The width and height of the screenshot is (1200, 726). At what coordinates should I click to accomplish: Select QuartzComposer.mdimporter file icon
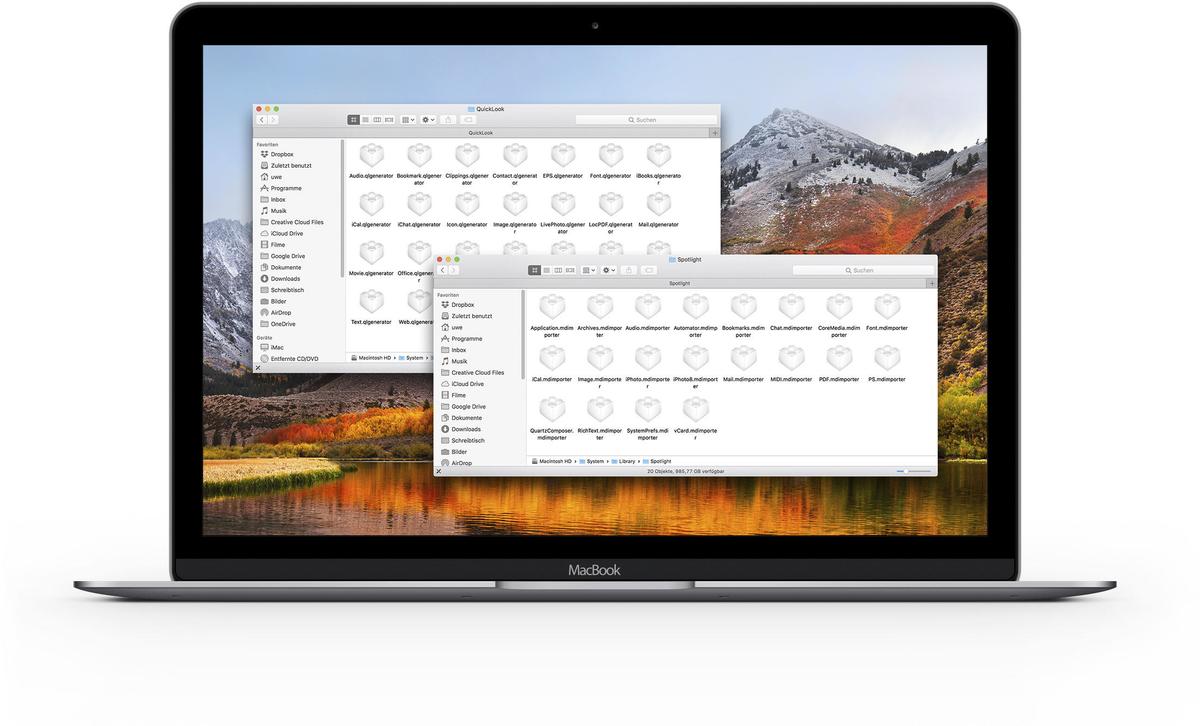pyautogui.click(x=552, y=410)
